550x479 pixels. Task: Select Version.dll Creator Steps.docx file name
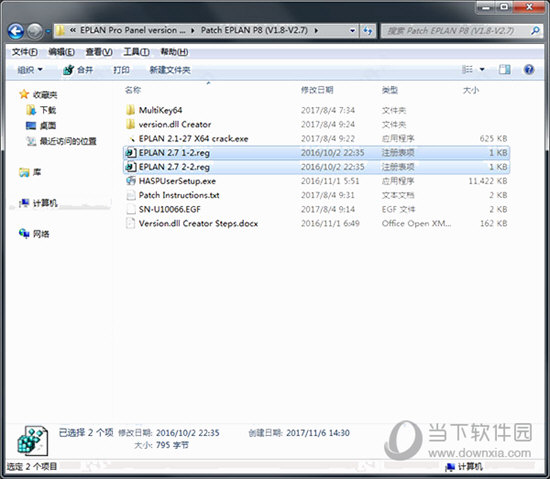coord(198,223)
